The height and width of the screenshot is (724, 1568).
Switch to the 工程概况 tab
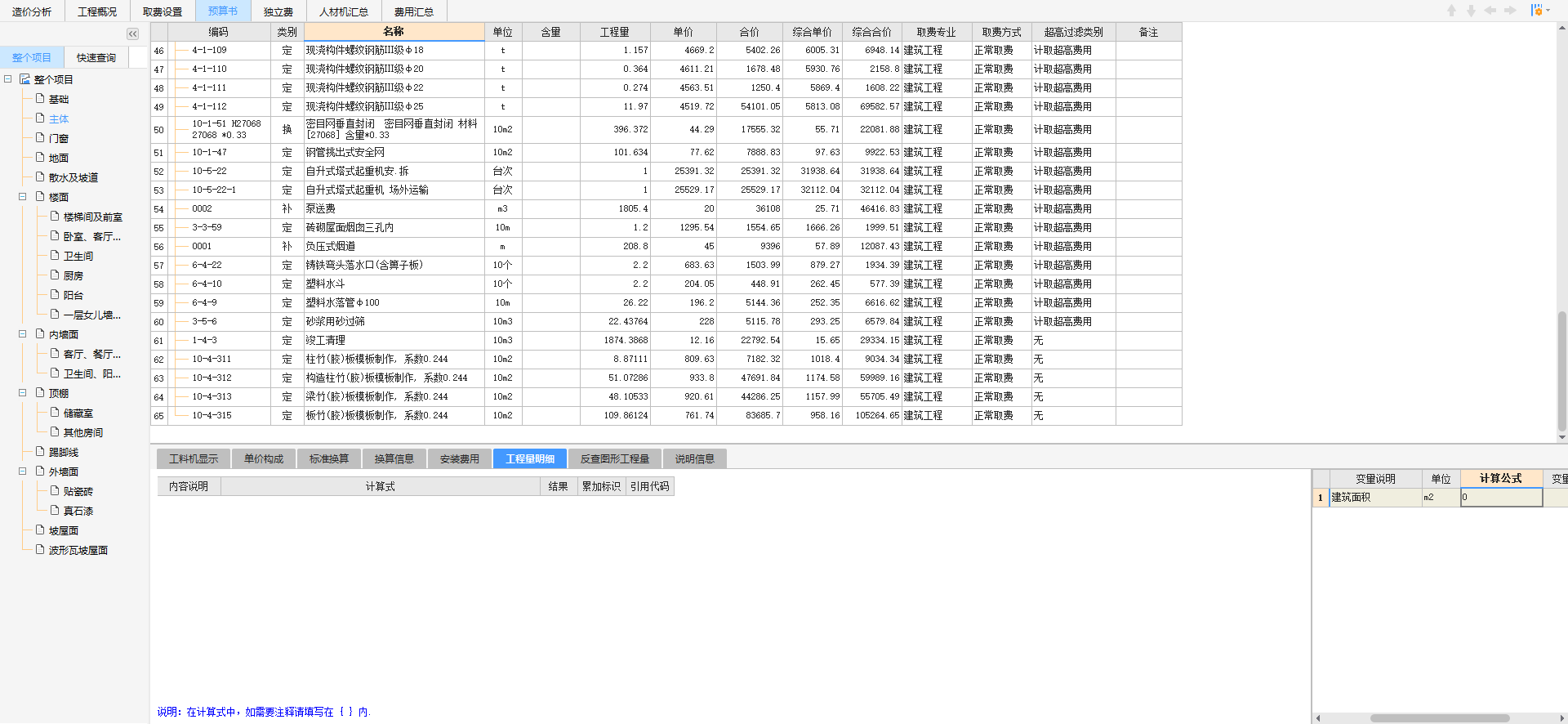[97, 11]
